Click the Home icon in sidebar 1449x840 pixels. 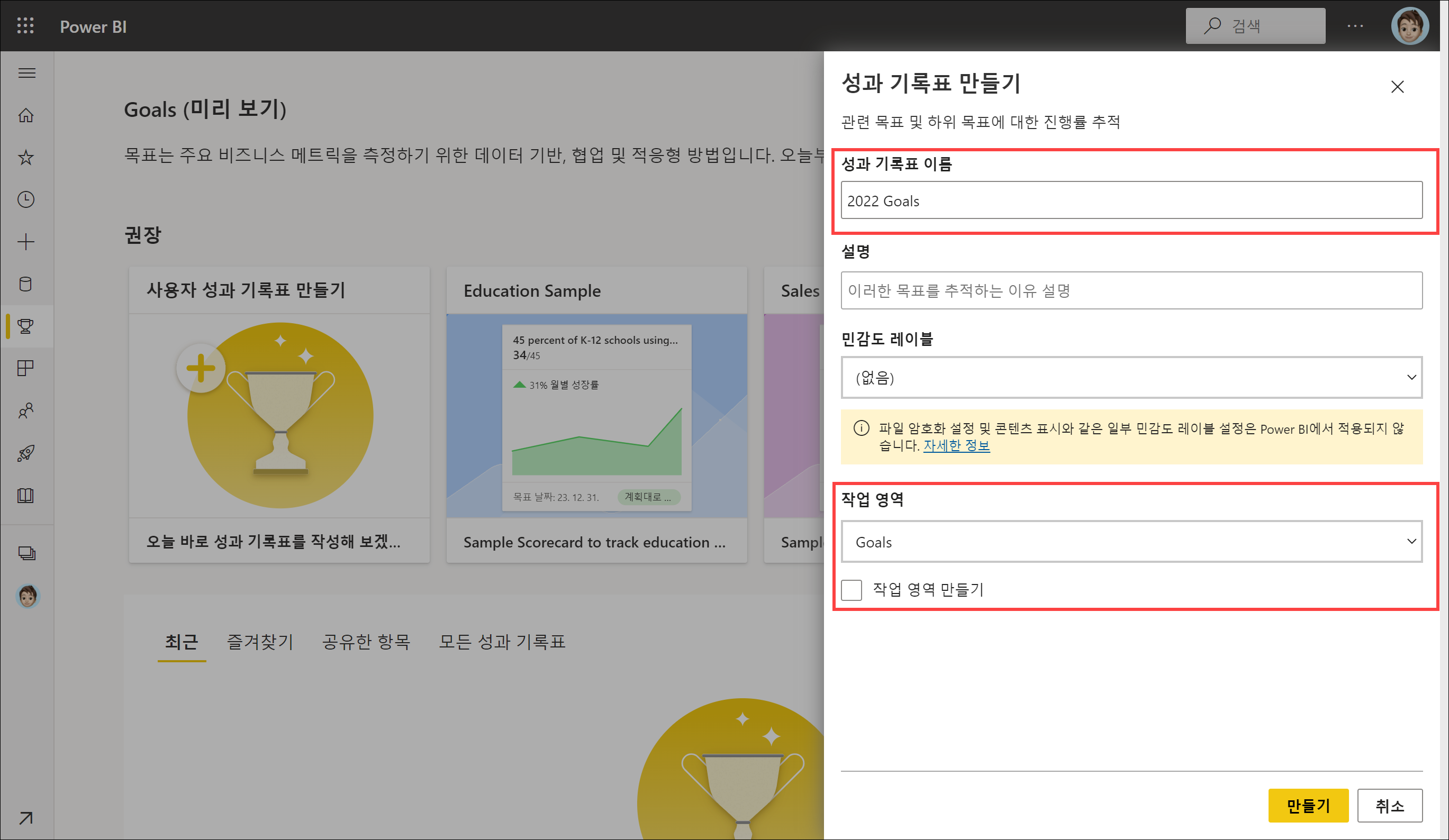[26, 115]
